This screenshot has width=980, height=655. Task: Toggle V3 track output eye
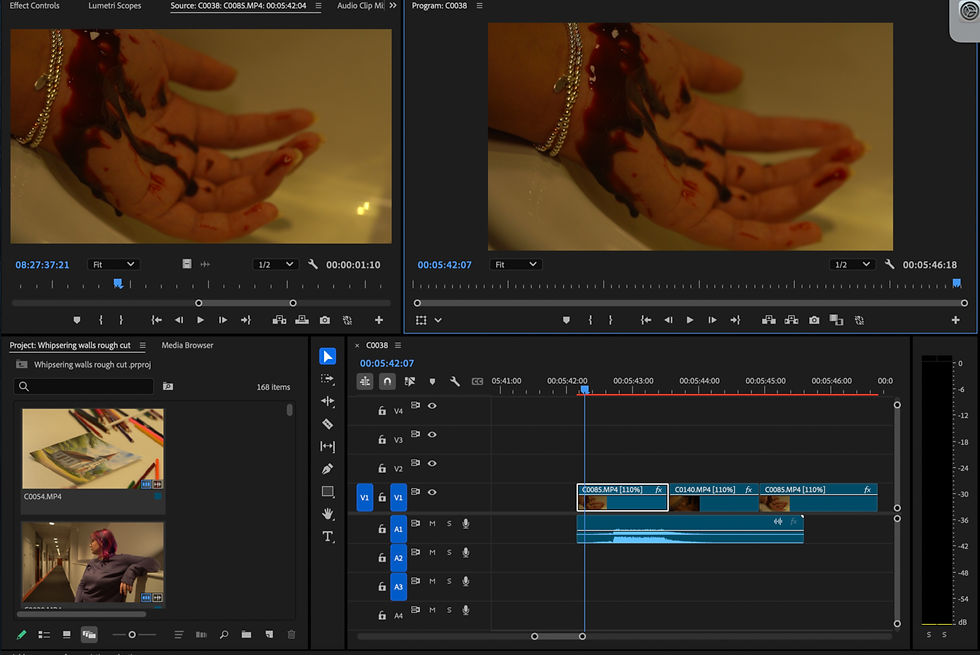click(432, 434)
